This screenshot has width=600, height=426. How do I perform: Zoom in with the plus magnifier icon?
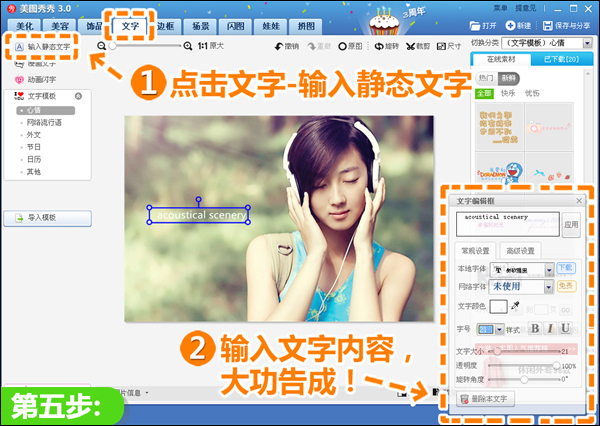(188, 46)
